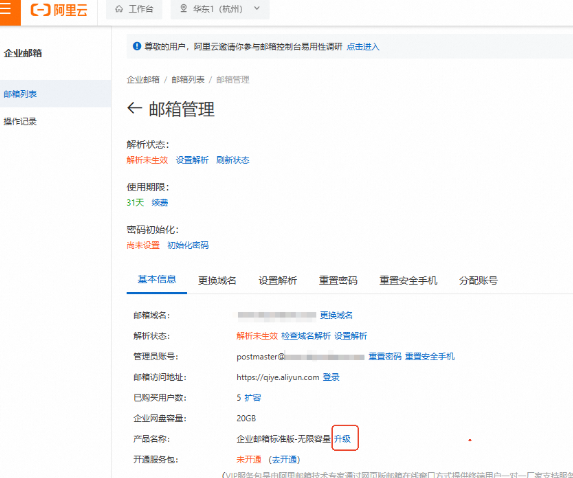Open the 工作台 workbench button

tap(134, 9)
